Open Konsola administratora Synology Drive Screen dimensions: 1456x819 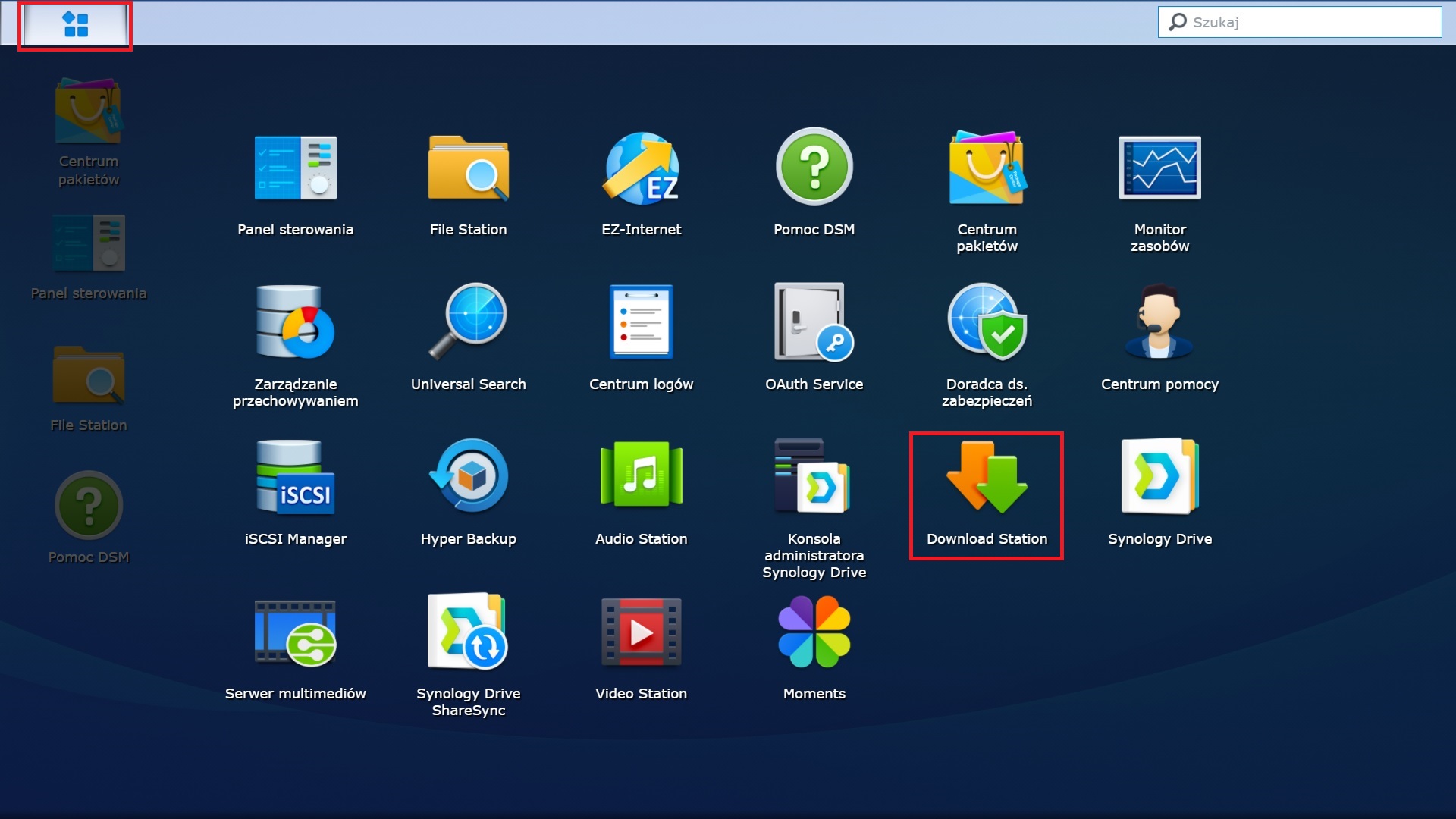(814, 510)
